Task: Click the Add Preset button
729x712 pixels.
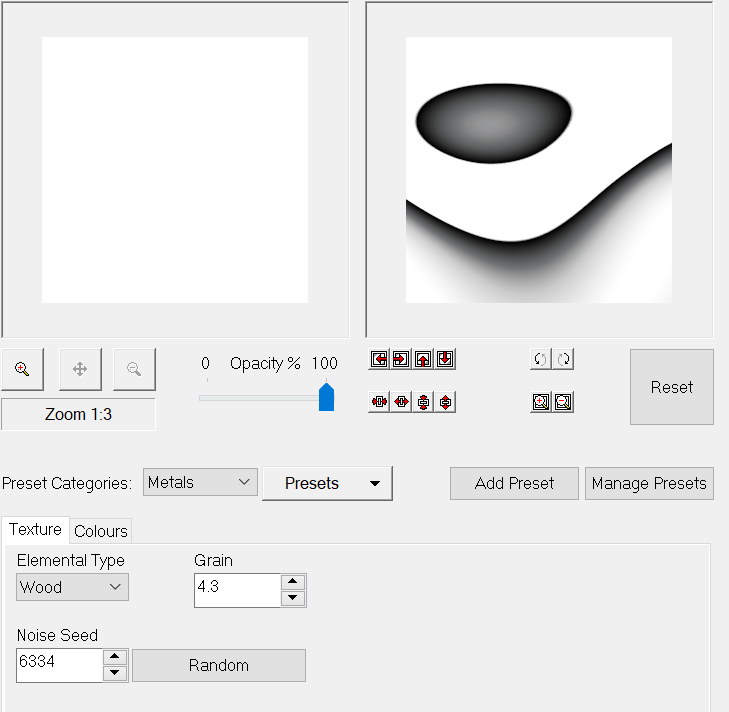Action: [x=514, y=483]
